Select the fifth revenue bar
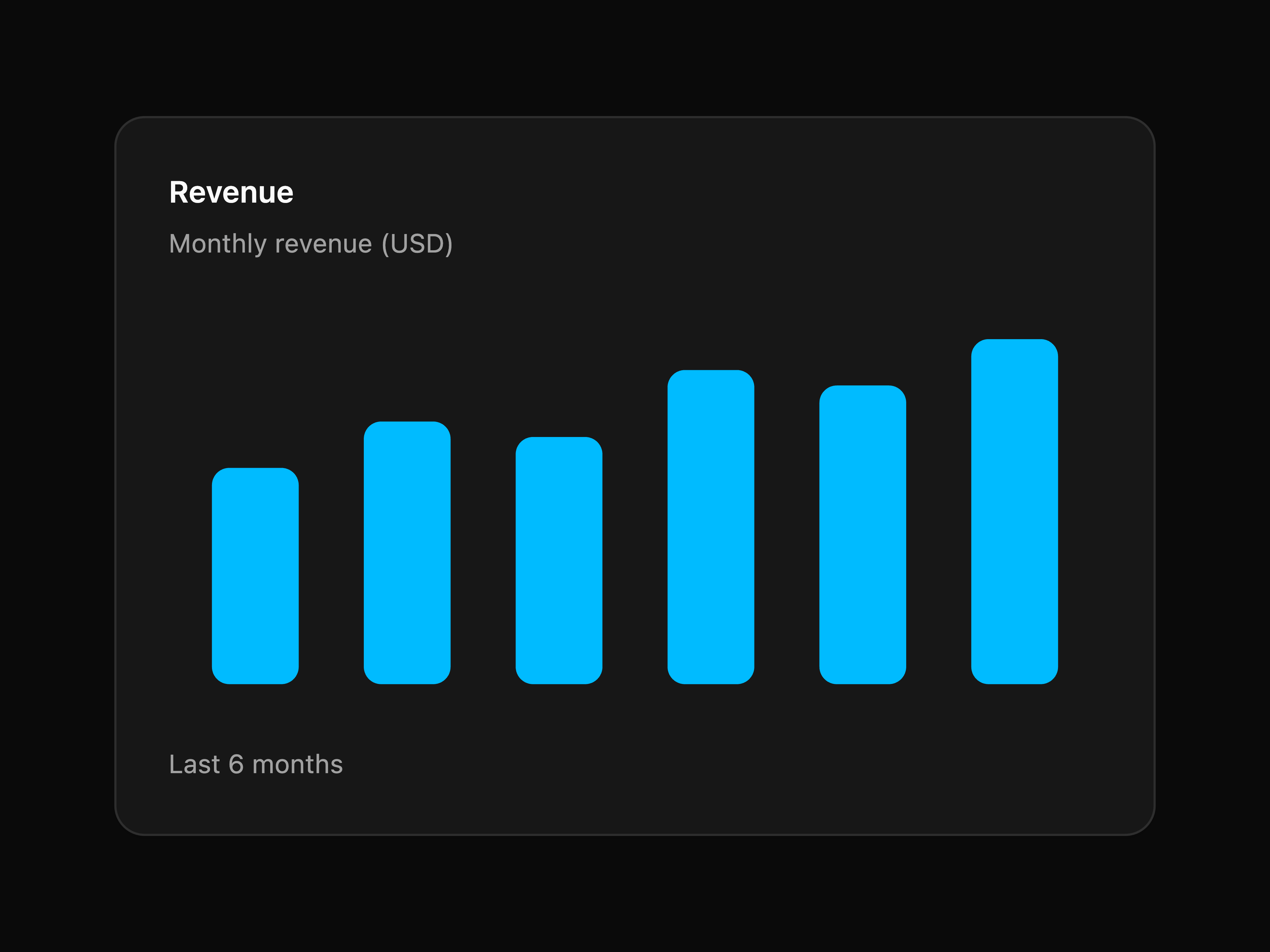Image resolution: width=1270 pixels, height=952 pixels. point(862,534)
